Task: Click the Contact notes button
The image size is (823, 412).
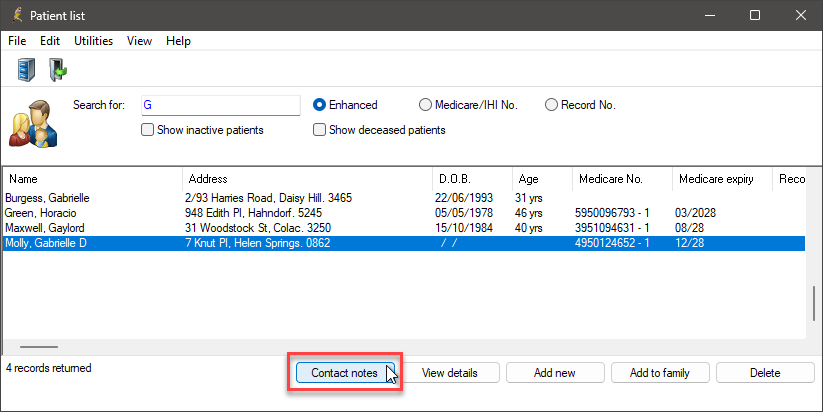Action: pyautogui.click(x=345, y=373)
